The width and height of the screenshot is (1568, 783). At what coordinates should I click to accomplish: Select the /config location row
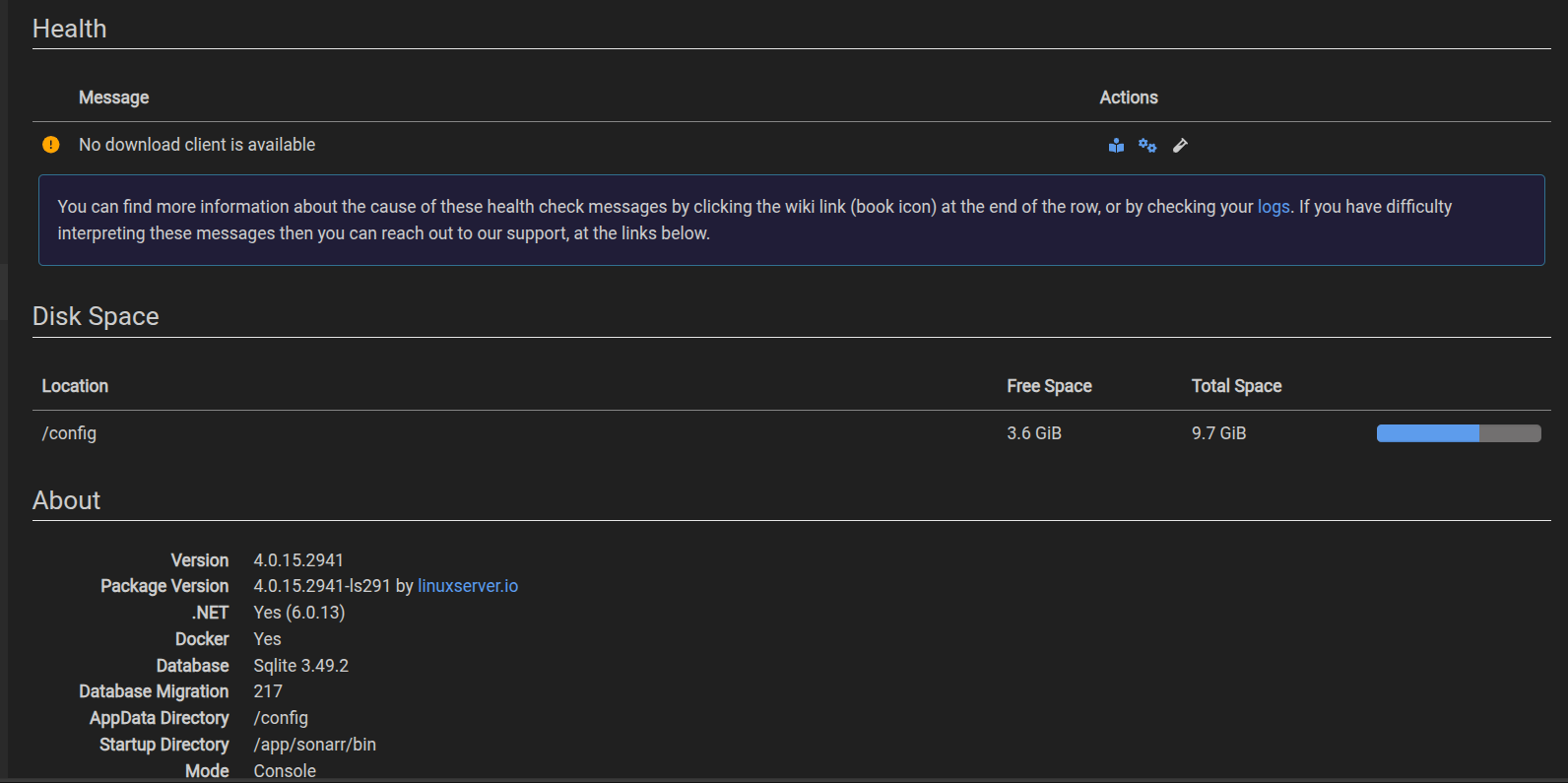(69, 433)
